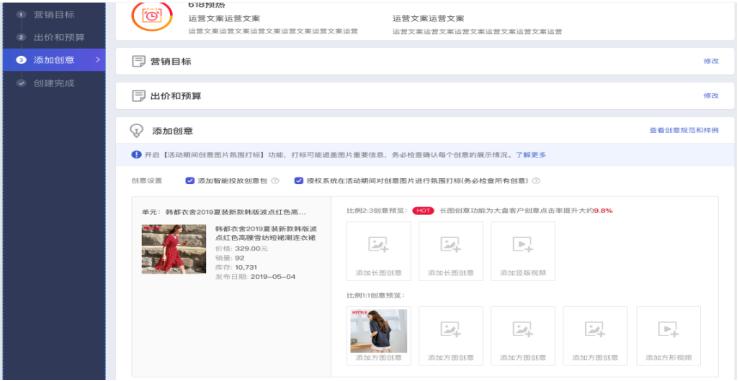Open 查看创意规范和样例 link

(684, 130)
